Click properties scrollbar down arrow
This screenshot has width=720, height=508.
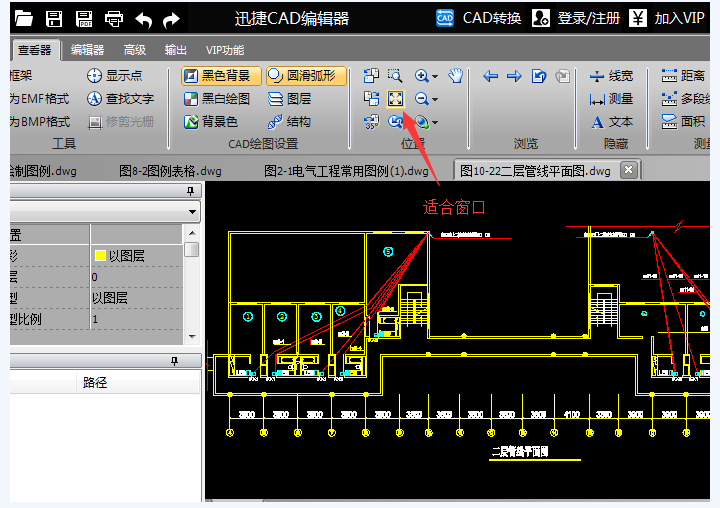pos(192,337)
